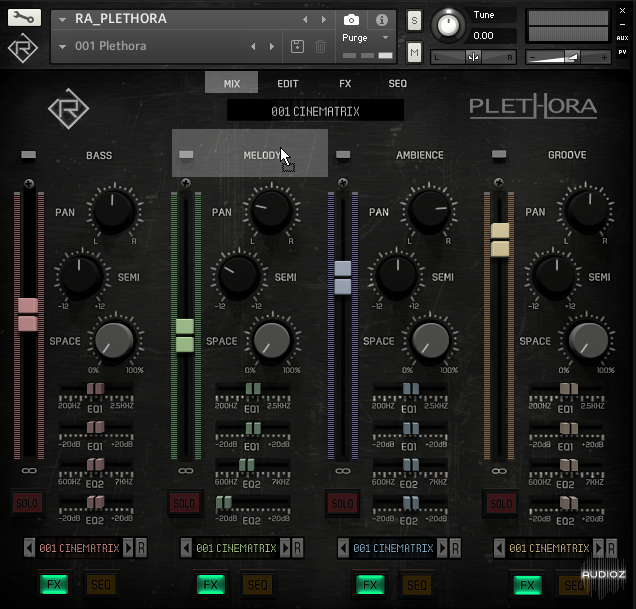
Task: Switch to the EDIT tab
Action: 288,84
